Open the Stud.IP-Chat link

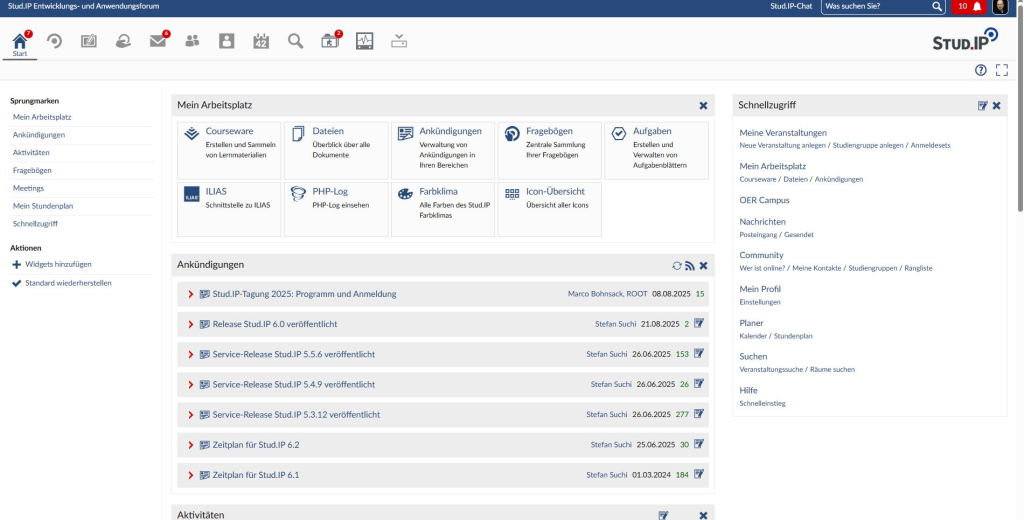[x=791, y=7]
